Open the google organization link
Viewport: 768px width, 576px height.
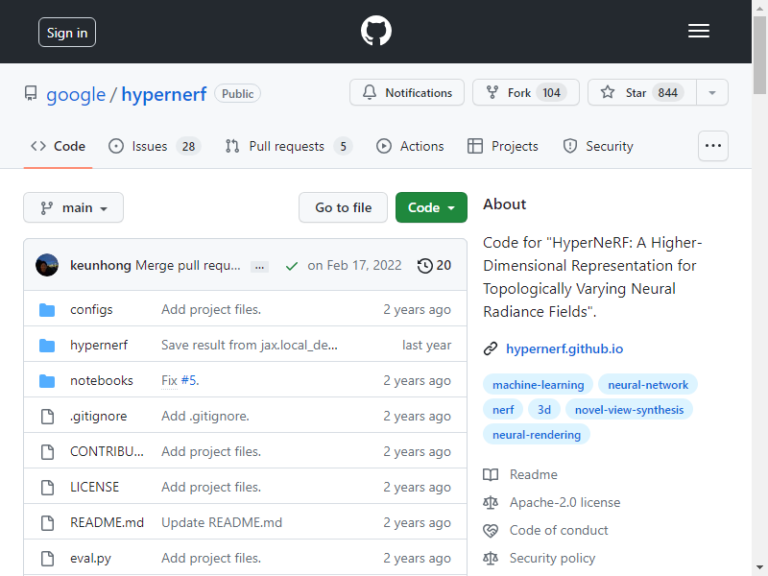[75, 94]
